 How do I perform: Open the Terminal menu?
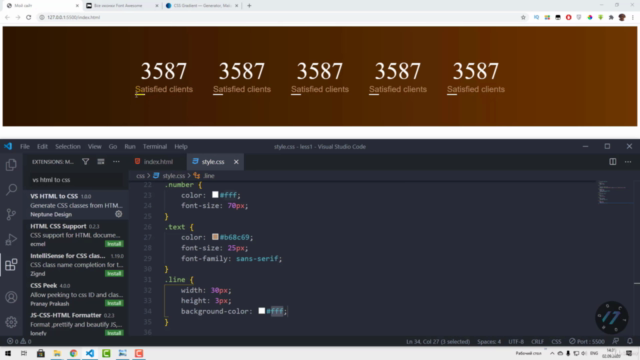155,147
